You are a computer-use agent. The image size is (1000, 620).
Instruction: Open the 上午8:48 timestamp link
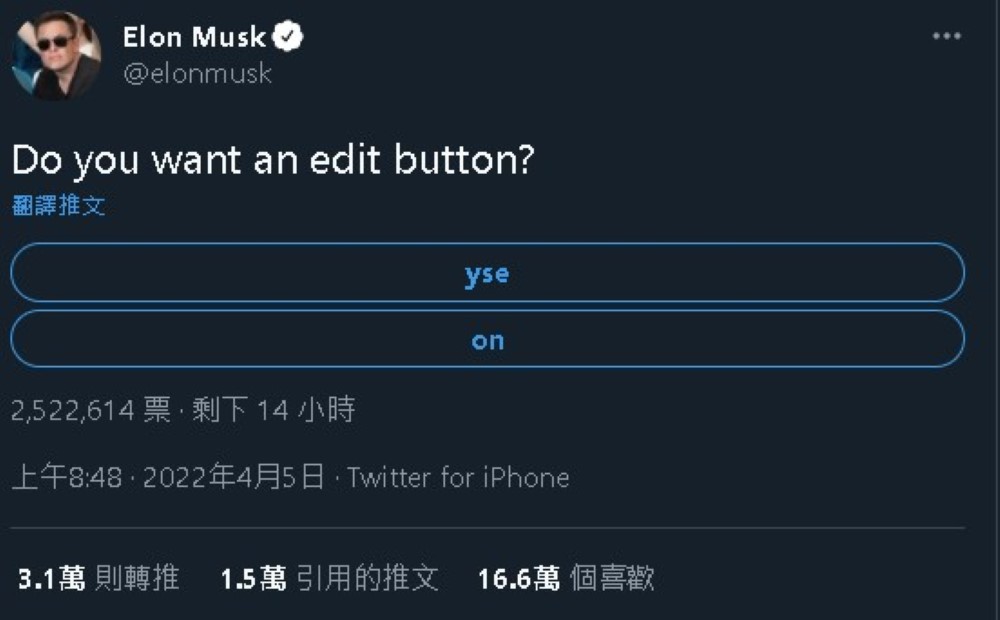tap(67, 478)
